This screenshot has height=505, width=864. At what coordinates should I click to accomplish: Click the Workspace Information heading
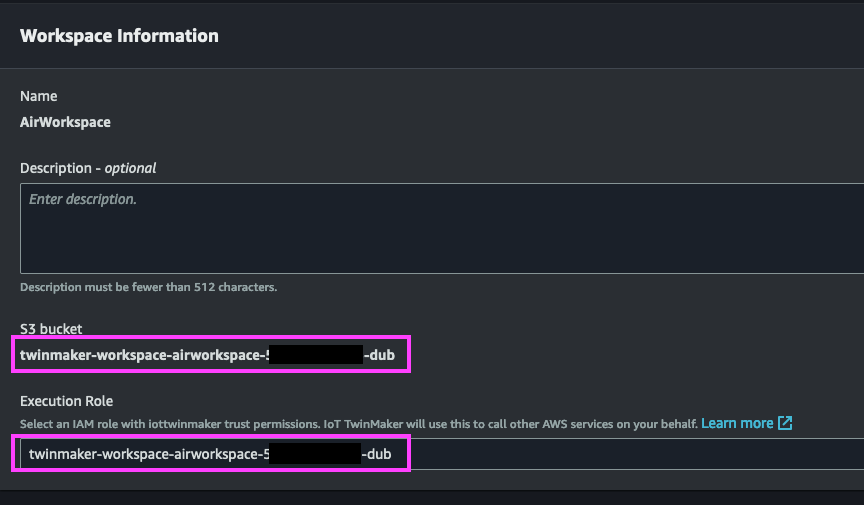(119, 36)
